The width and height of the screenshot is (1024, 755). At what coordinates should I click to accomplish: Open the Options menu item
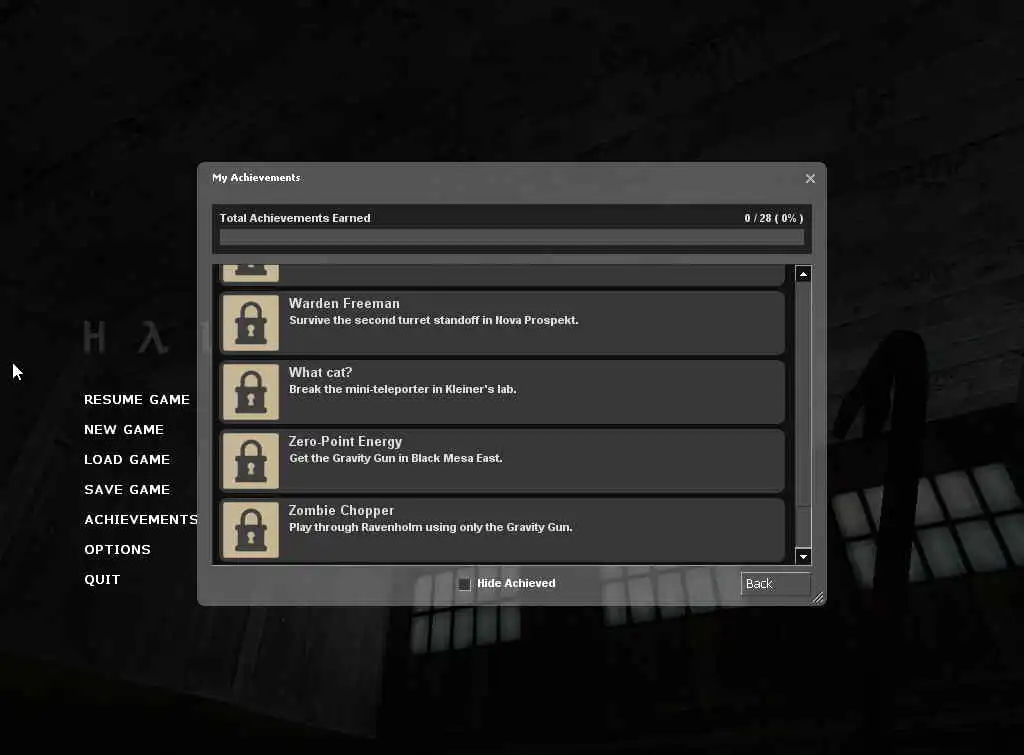point(117,550)
